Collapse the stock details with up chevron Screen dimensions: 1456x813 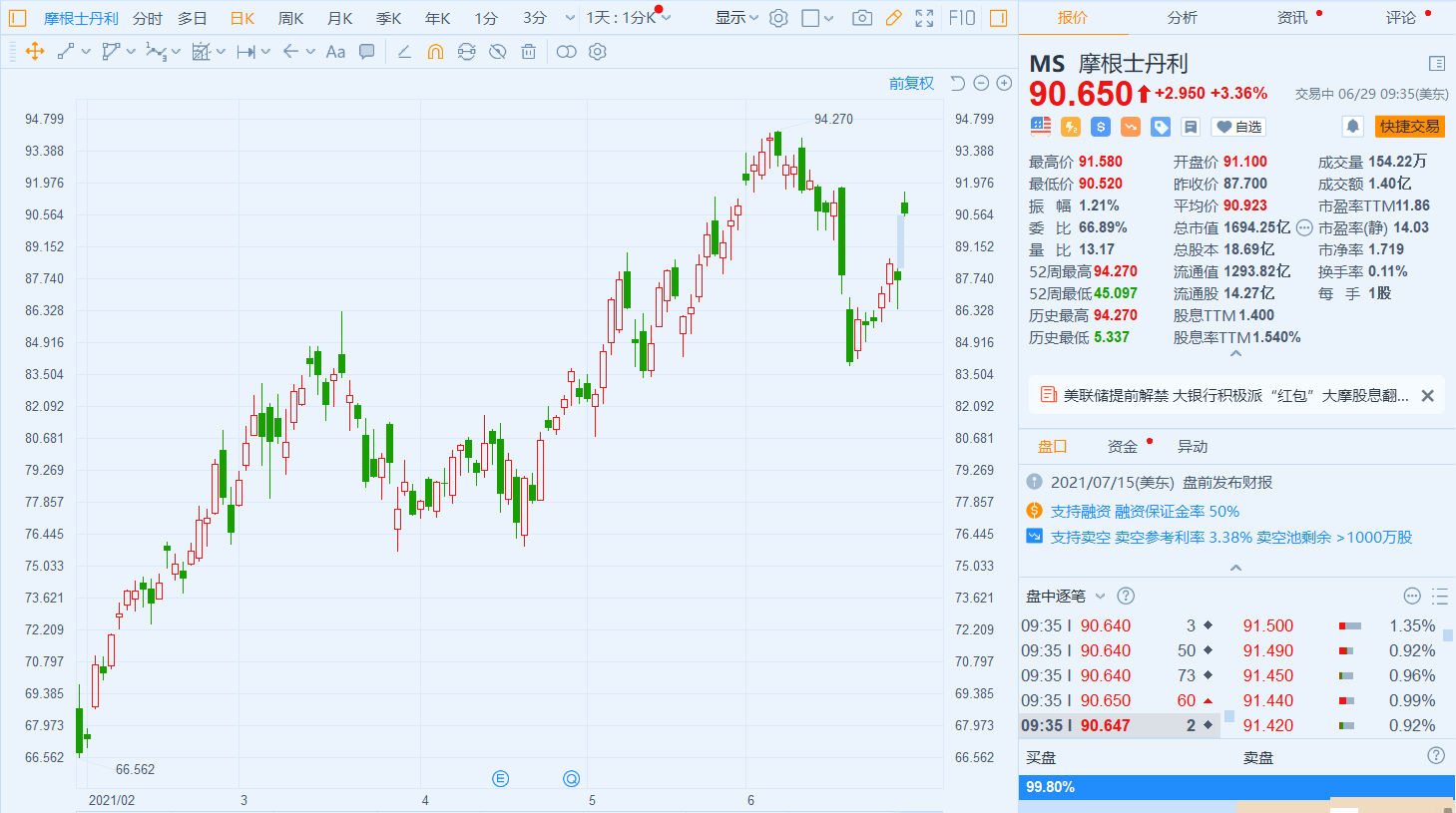(1235, 354)
